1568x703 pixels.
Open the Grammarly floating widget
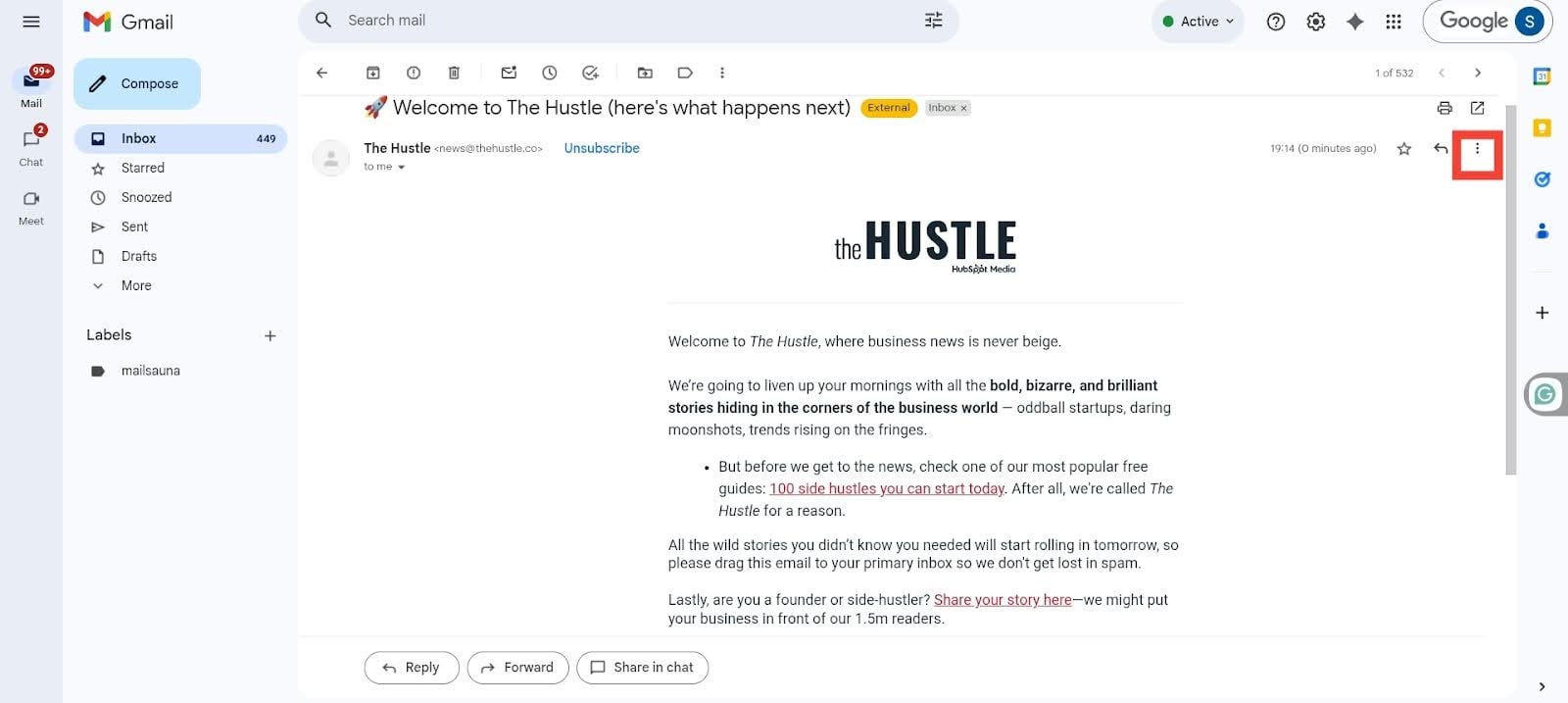click(x=1545, y=394)
